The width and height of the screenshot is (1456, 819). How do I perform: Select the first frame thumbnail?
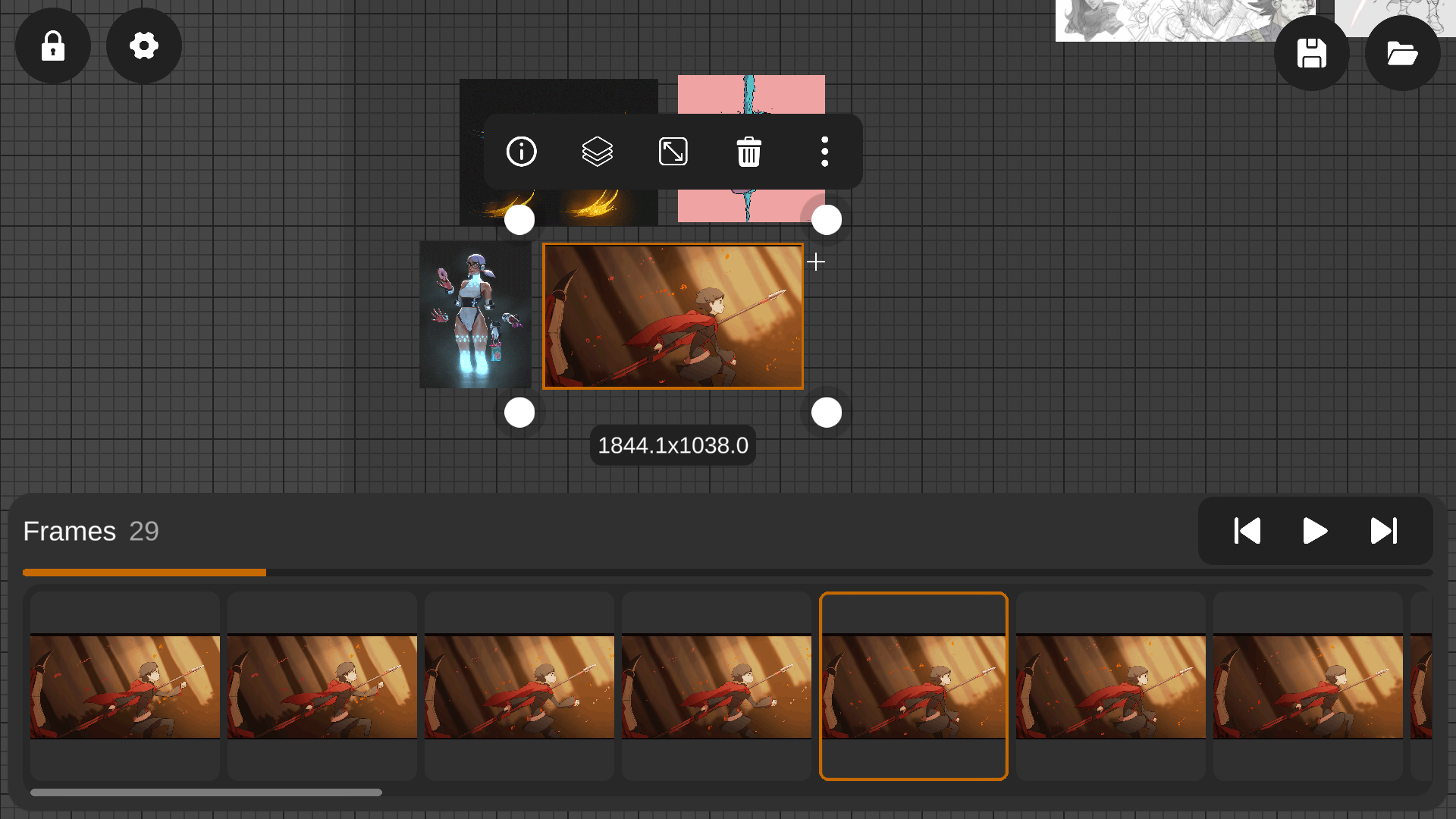click(x=125, y=686)
